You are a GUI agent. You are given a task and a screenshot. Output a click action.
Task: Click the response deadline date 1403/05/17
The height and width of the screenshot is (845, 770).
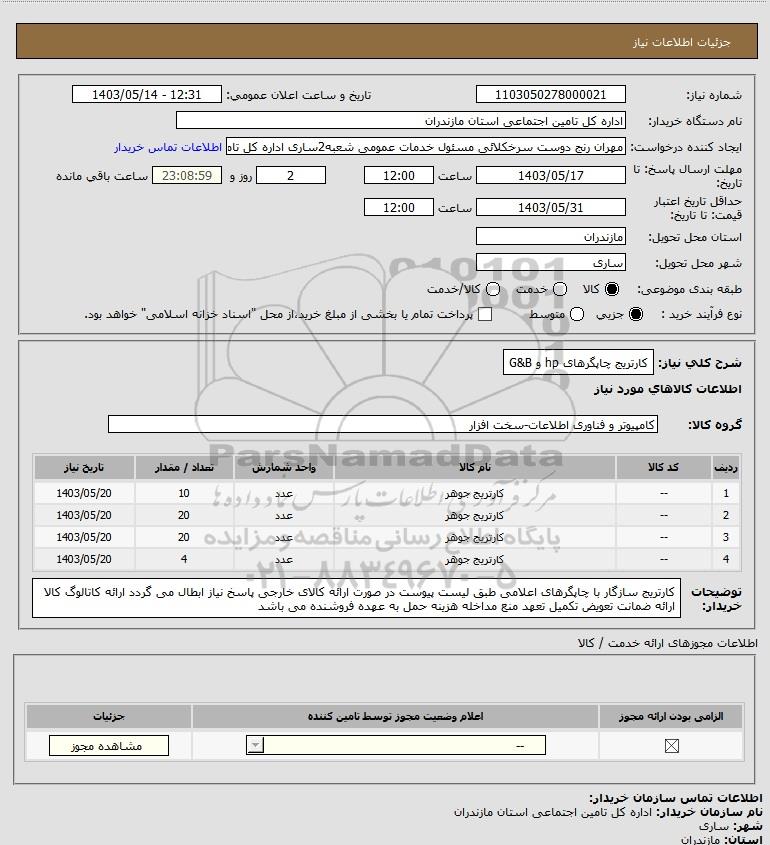pyautogui.click(x=551, y=176)
